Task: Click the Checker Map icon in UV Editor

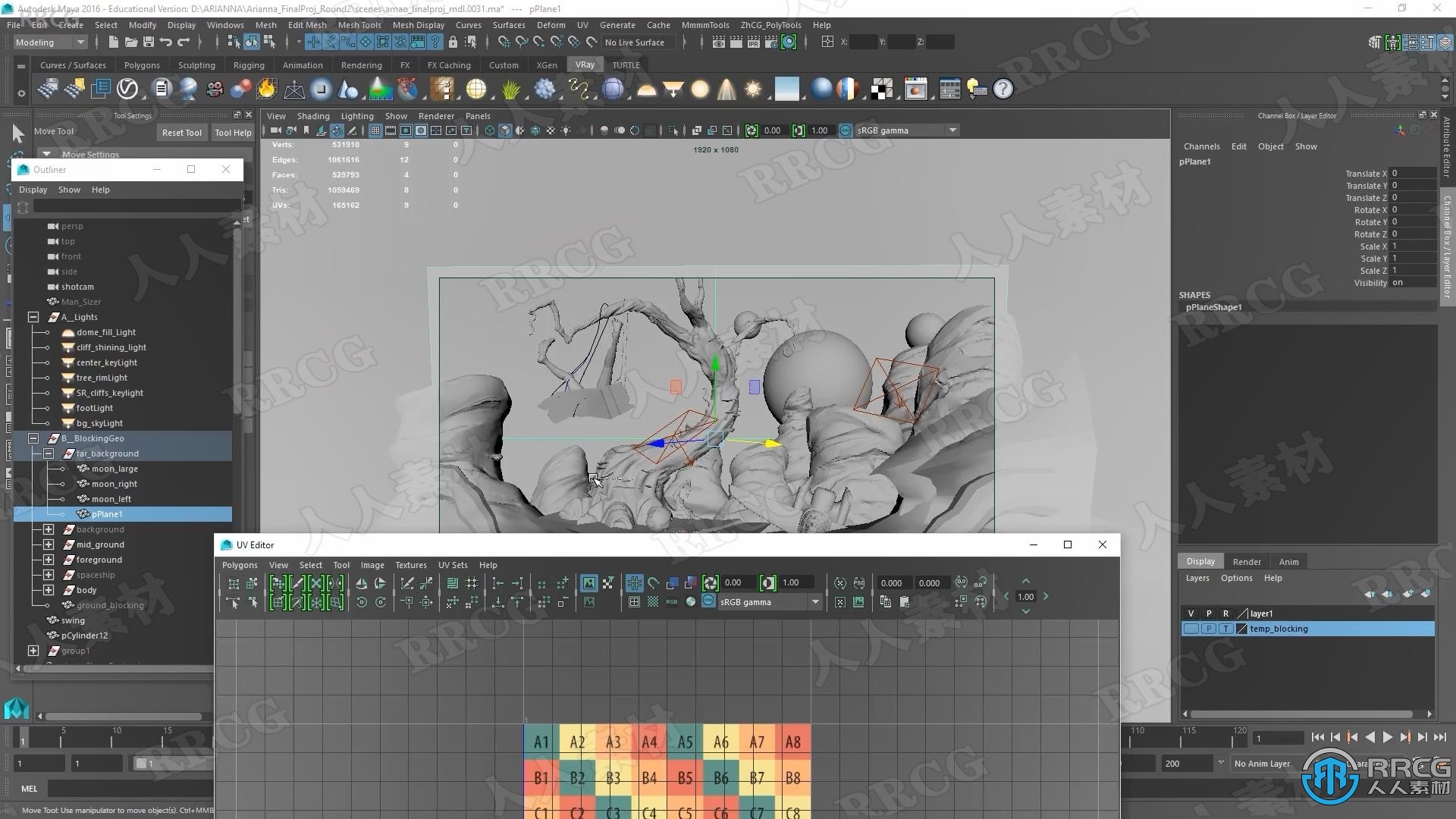Action: (651, 601)
